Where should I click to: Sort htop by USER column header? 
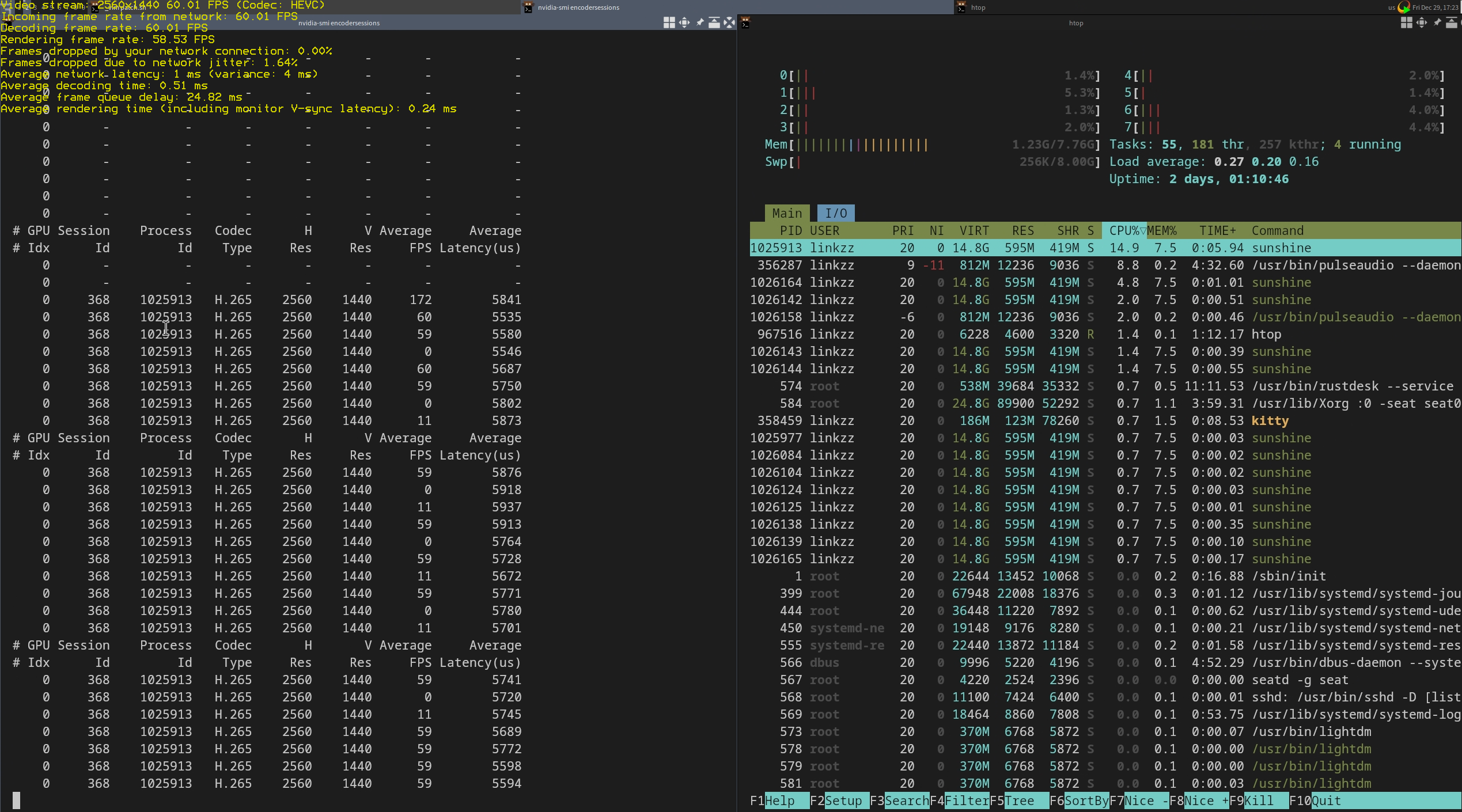tap(824, 230)
